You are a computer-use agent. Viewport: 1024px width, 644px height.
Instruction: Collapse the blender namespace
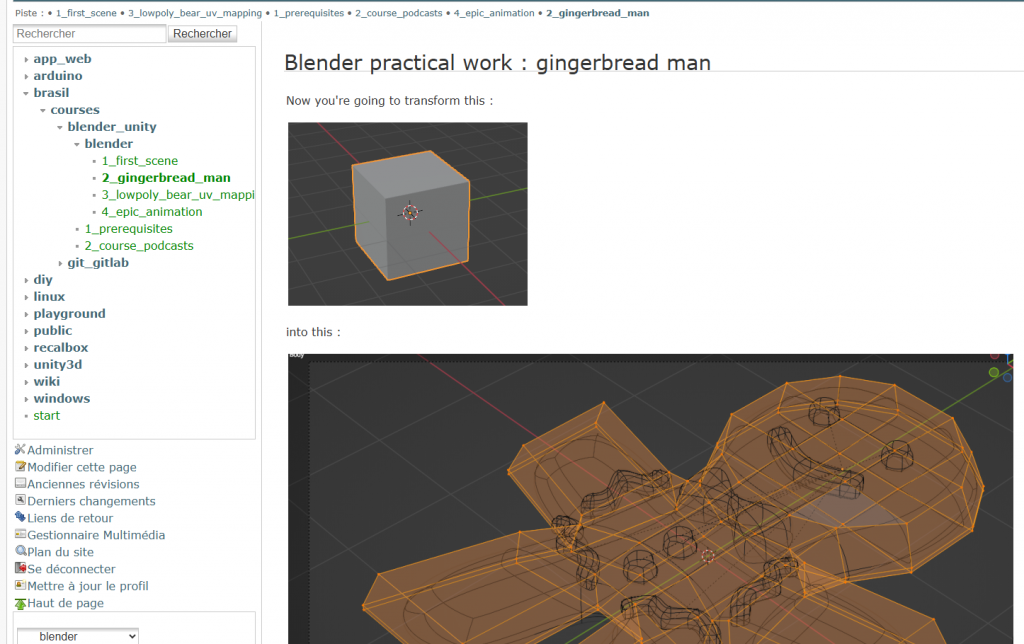(x=77, y=144)
